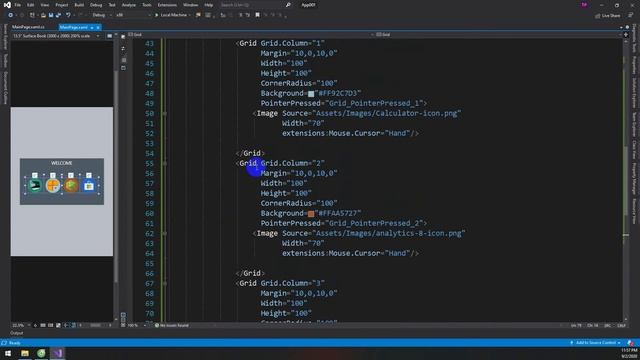The width and height of the screenshot is (640, 360).
Task: Open the x86 platform dropdown
Action: tap(133, 15)
